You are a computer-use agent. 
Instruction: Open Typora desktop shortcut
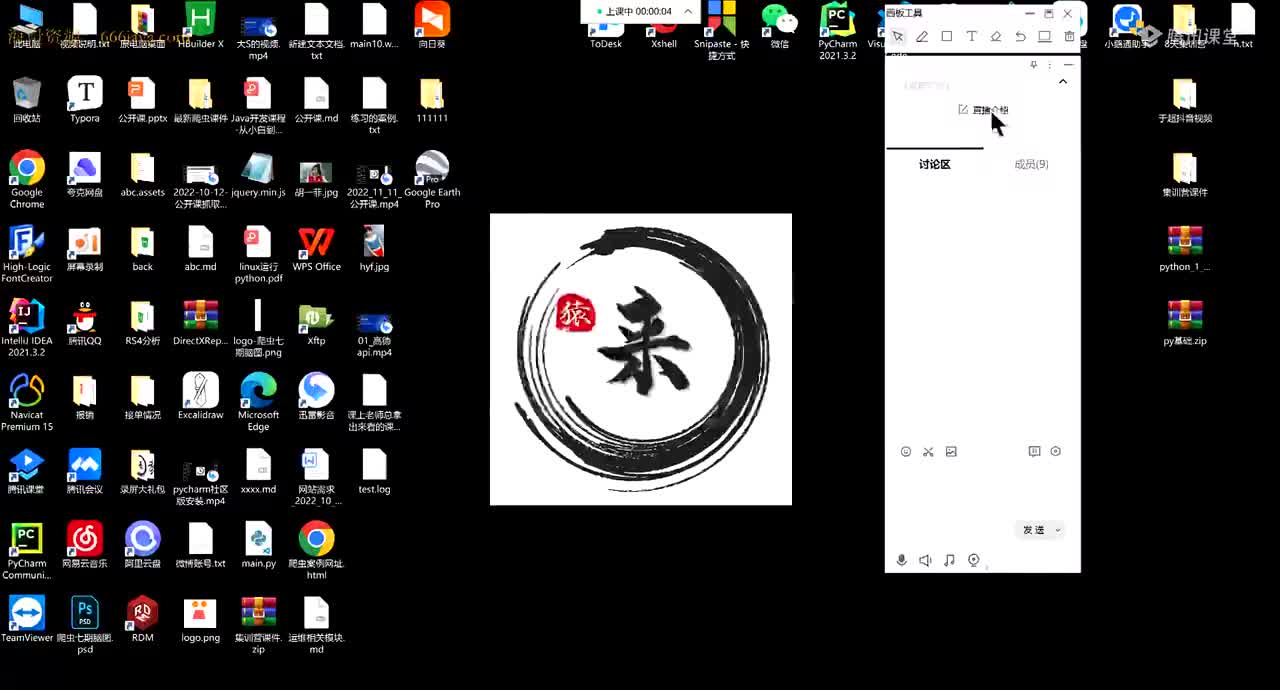[85, 100]
